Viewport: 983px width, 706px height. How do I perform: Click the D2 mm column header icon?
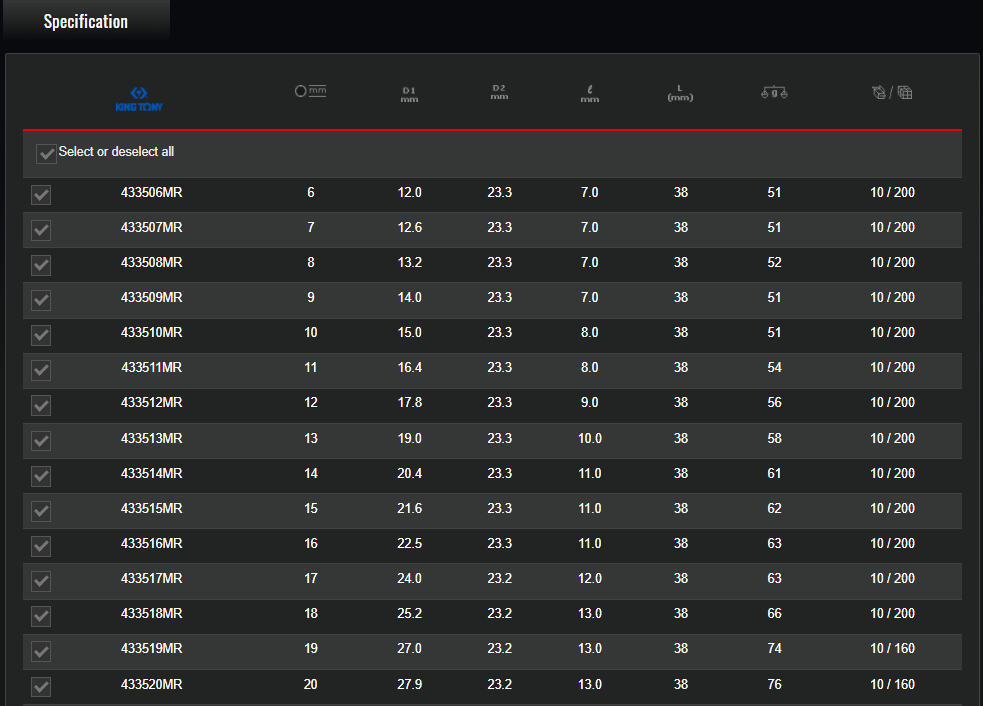(499, 92)
